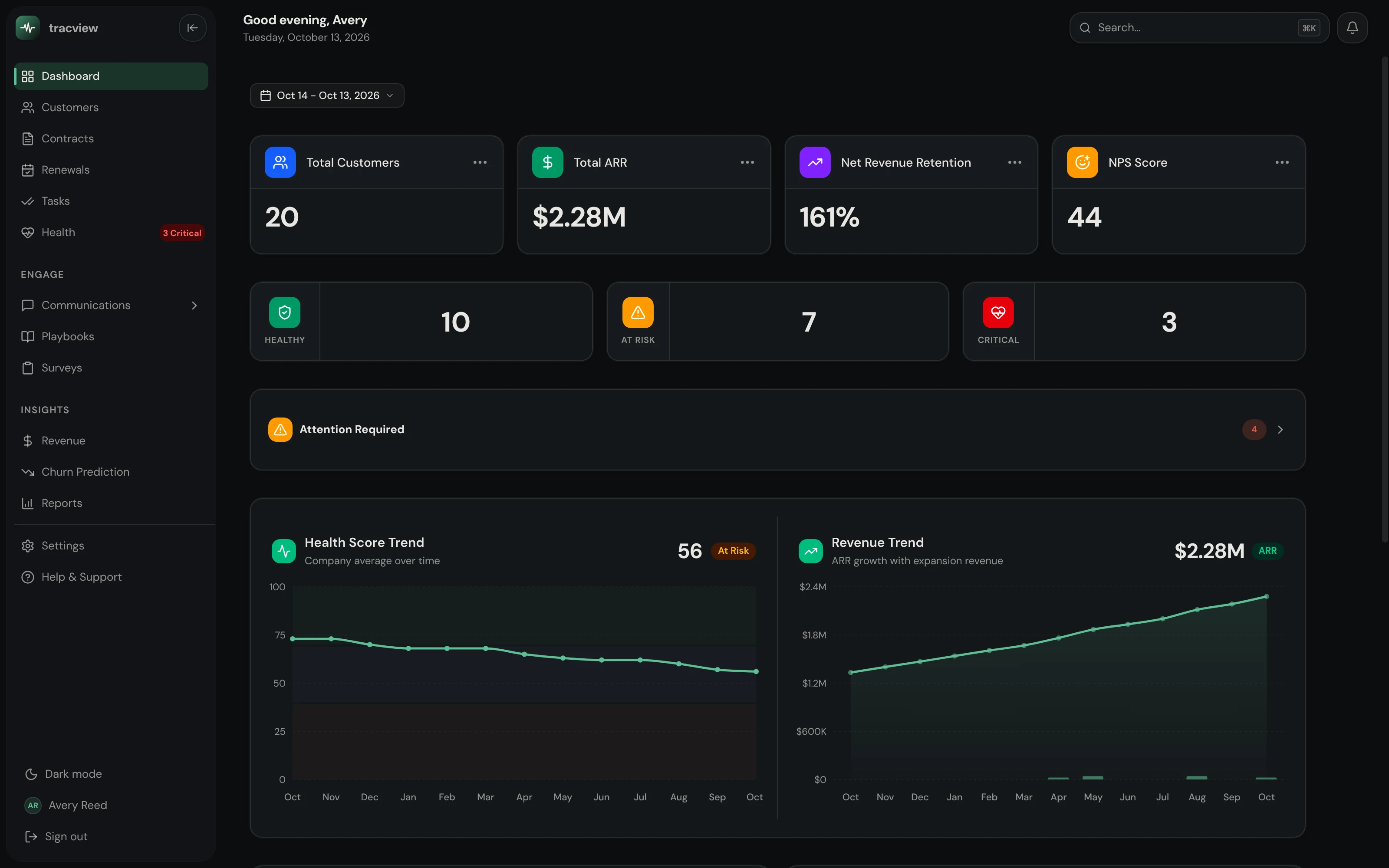Click the 3 Critical badge
The height and width of the screenshot is (868, 1389).
182,233
